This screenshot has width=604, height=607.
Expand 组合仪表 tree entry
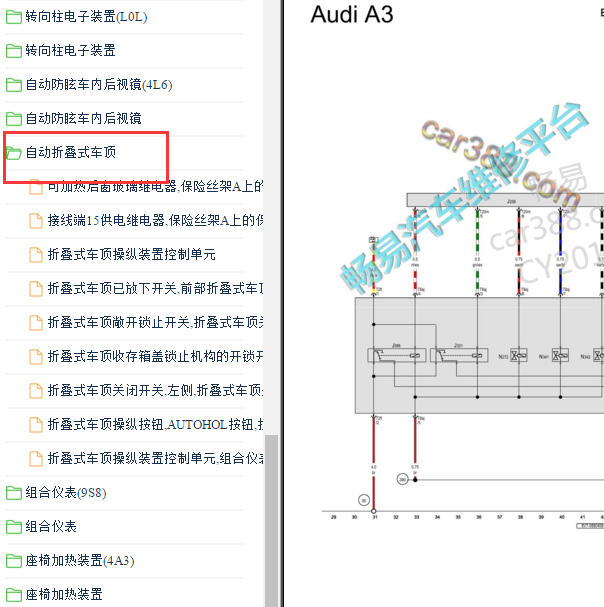tap(51, 526)
